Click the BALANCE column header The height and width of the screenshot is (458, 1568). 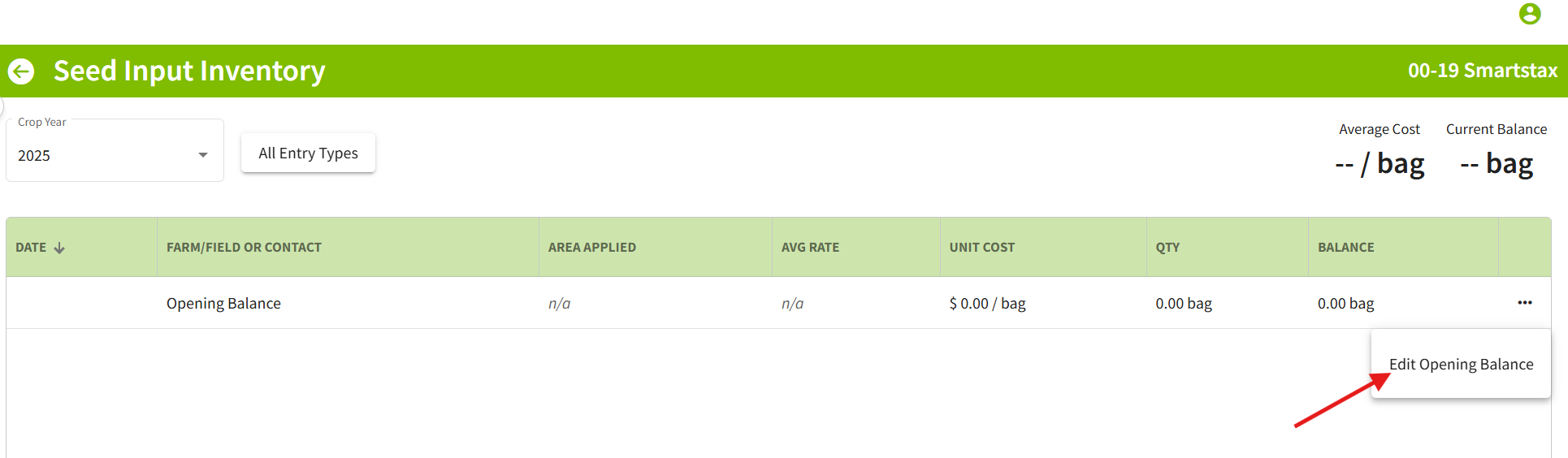1345,248
